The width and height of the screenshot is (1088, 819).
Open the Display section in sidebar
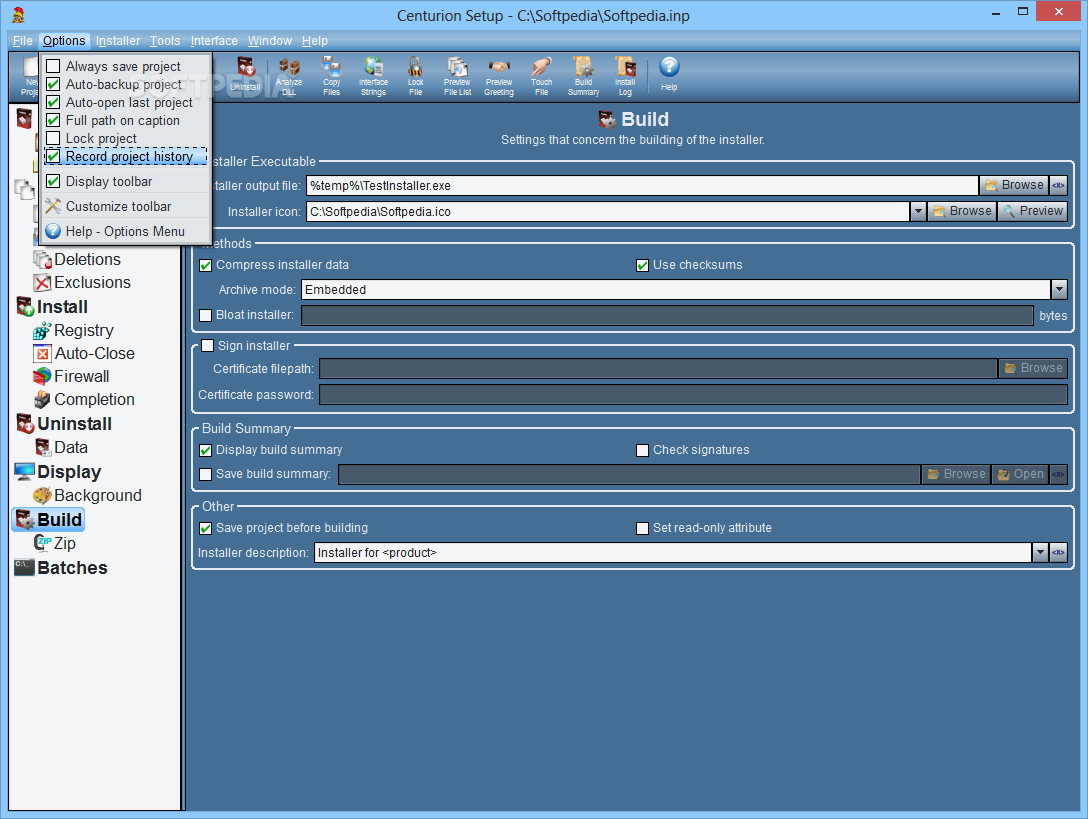click(58, 471)
